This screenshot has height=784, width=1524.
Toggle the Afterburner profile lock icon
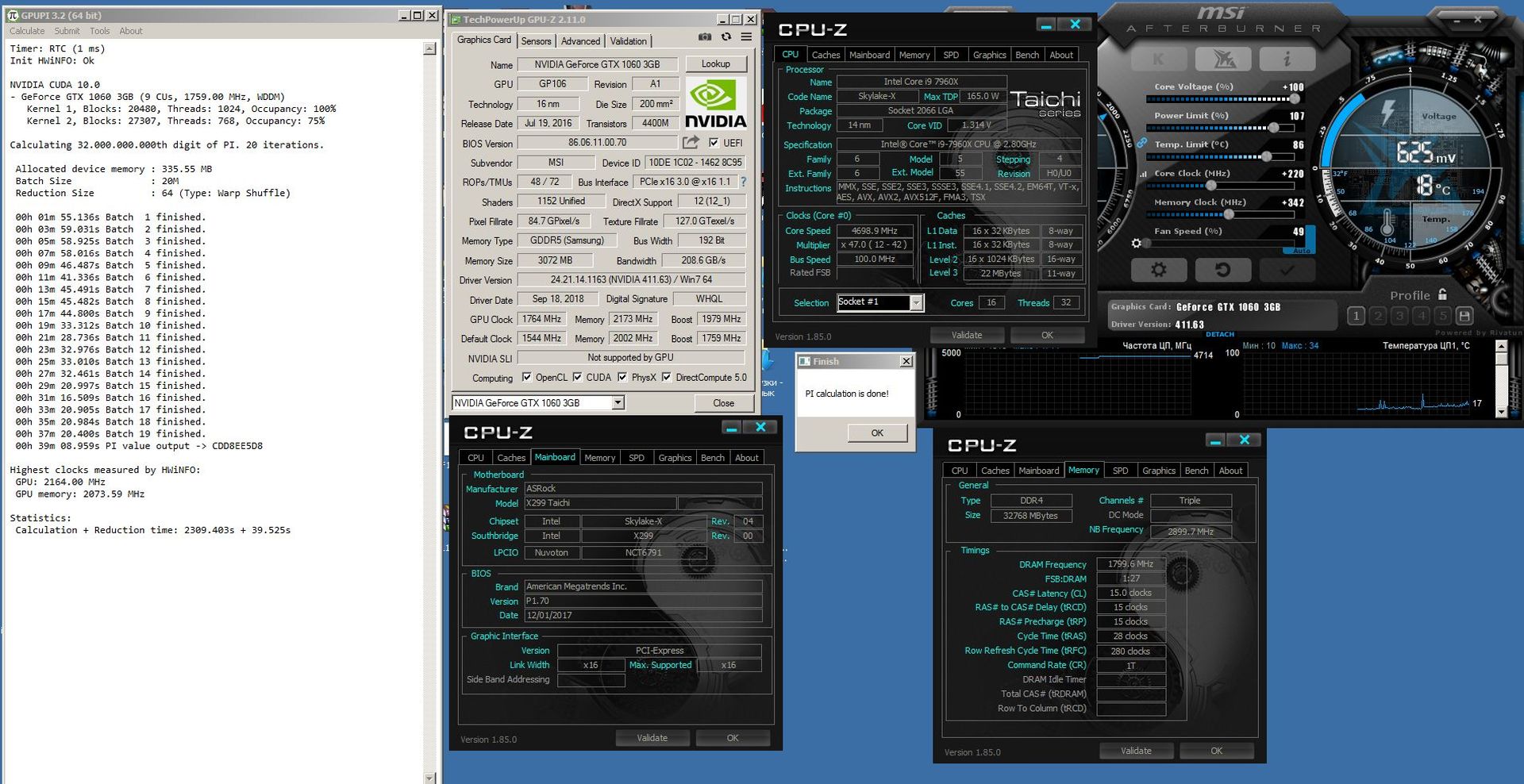(x=1442, y=294)
